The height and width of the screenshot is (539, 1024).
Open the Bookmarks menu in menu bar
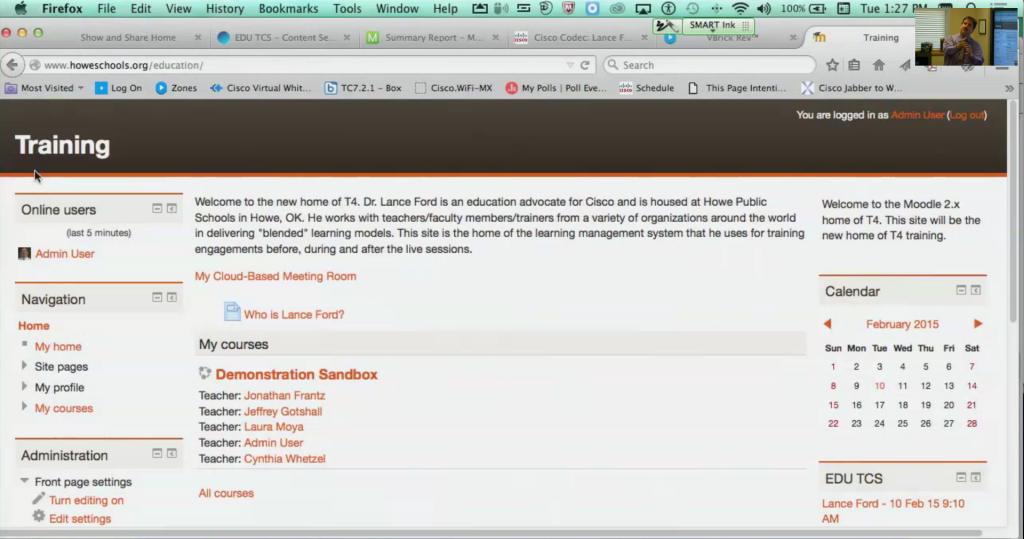[x=286, y=9]
